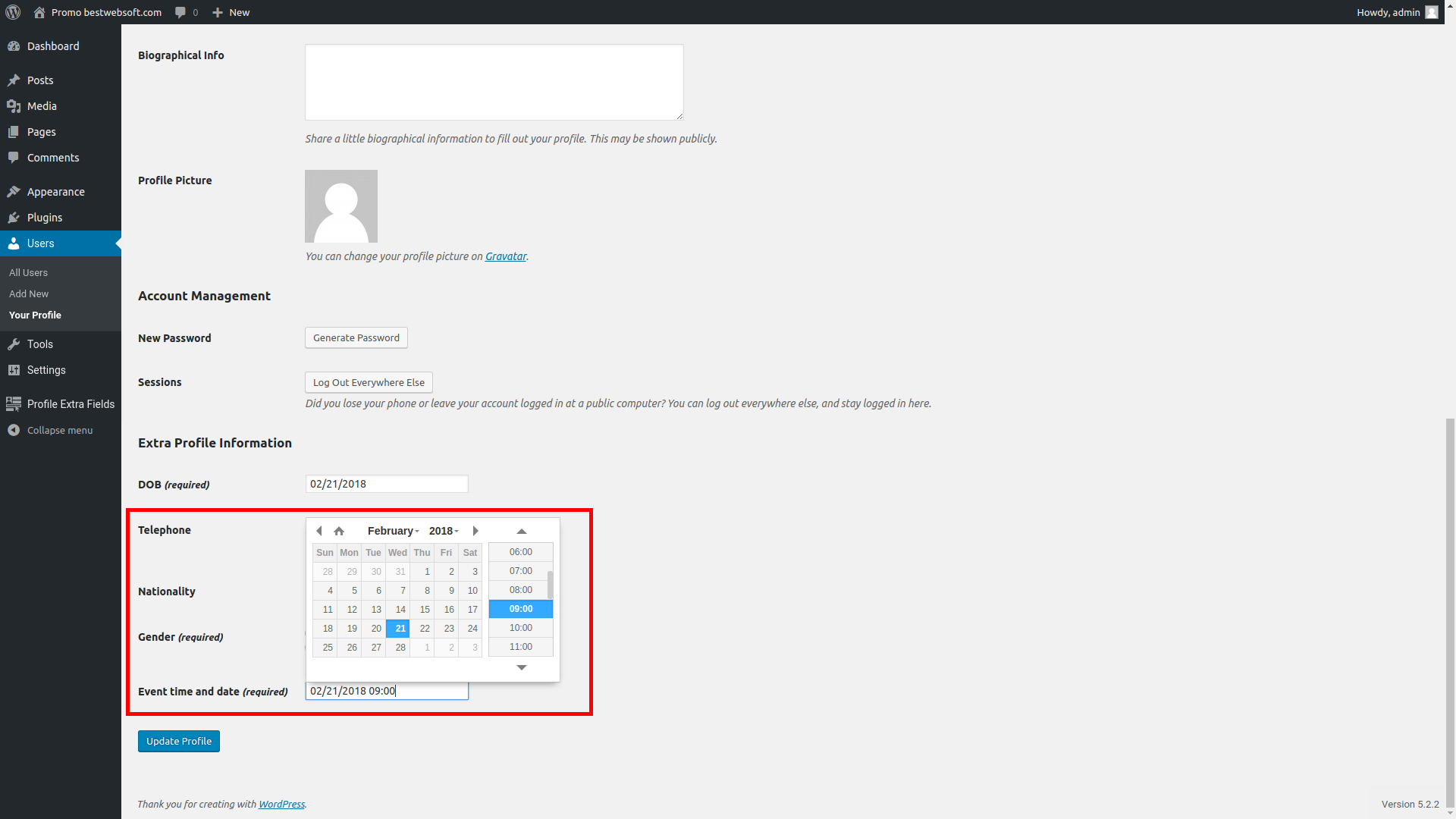Click the Appearance icon in sidebar
This screenshot has width=1456, height=819.
(x=14, y=191)
